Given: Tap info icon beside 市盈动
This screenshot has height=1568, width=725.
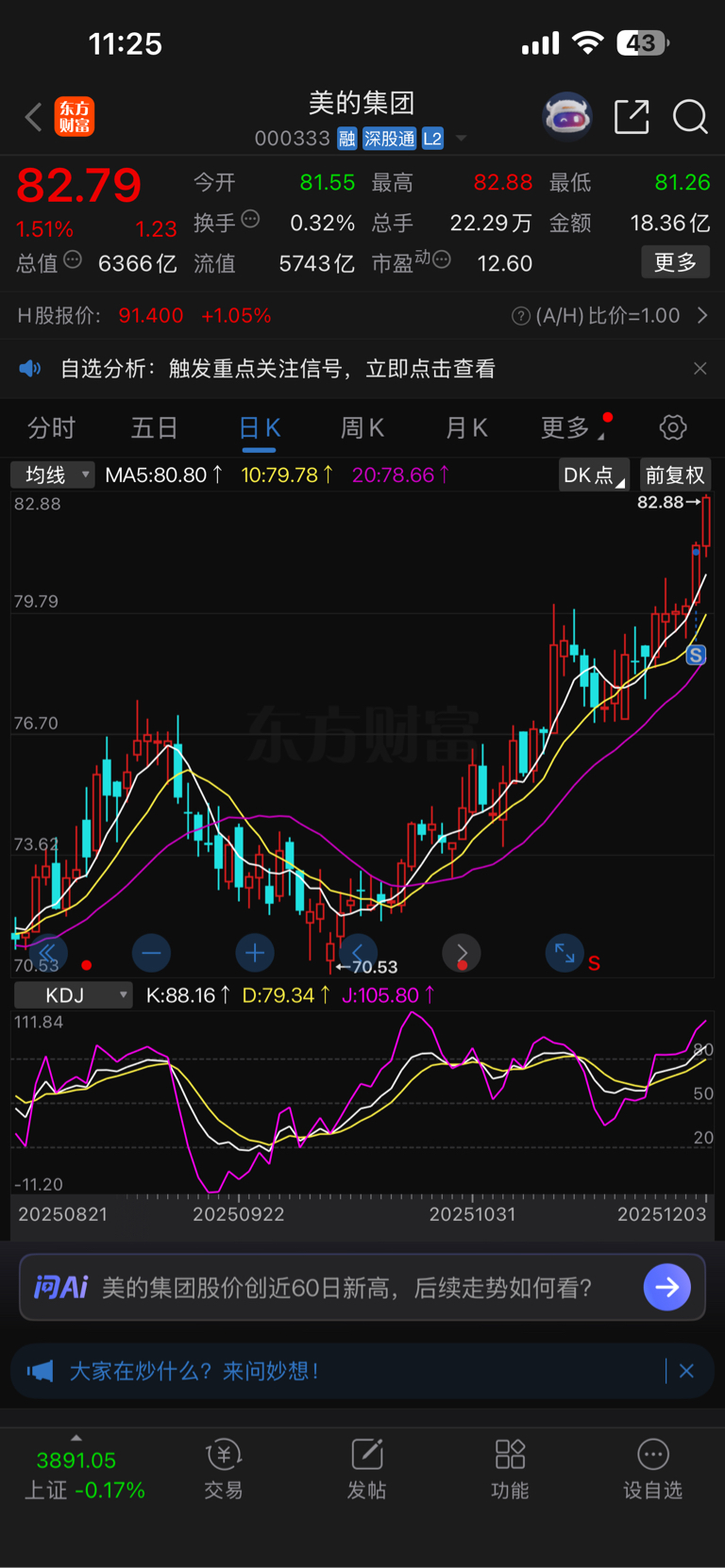Looking at the screenshot, I should pyautogui.click(x=441, y=259).
